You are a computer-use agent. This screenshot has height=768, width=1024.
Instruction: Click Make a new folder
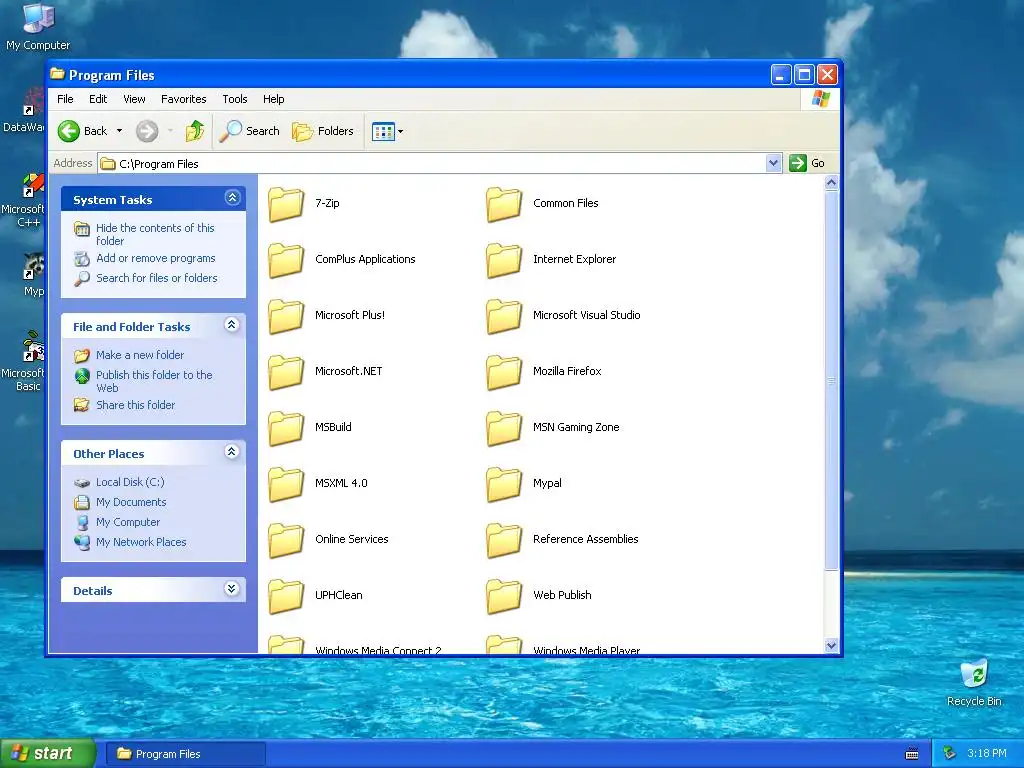pos(140,355)
